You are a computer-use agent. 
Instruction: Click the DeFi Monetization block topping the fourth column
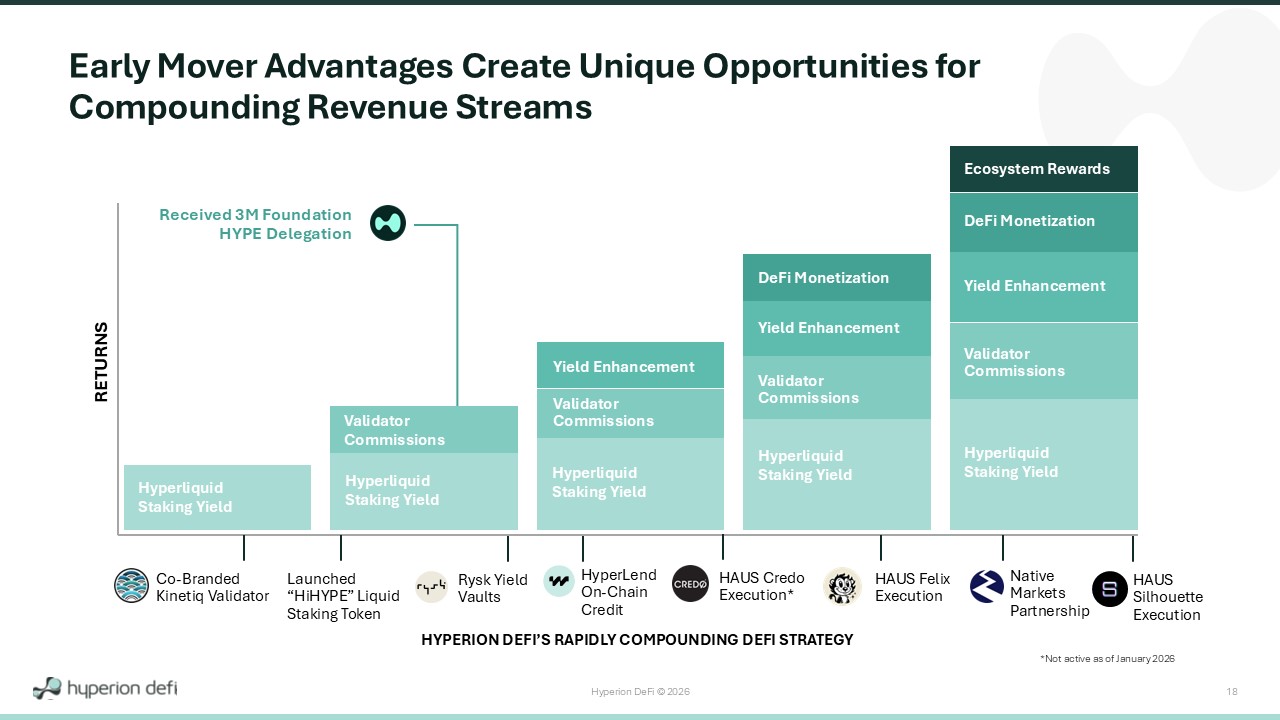click(x=836, y=278)
